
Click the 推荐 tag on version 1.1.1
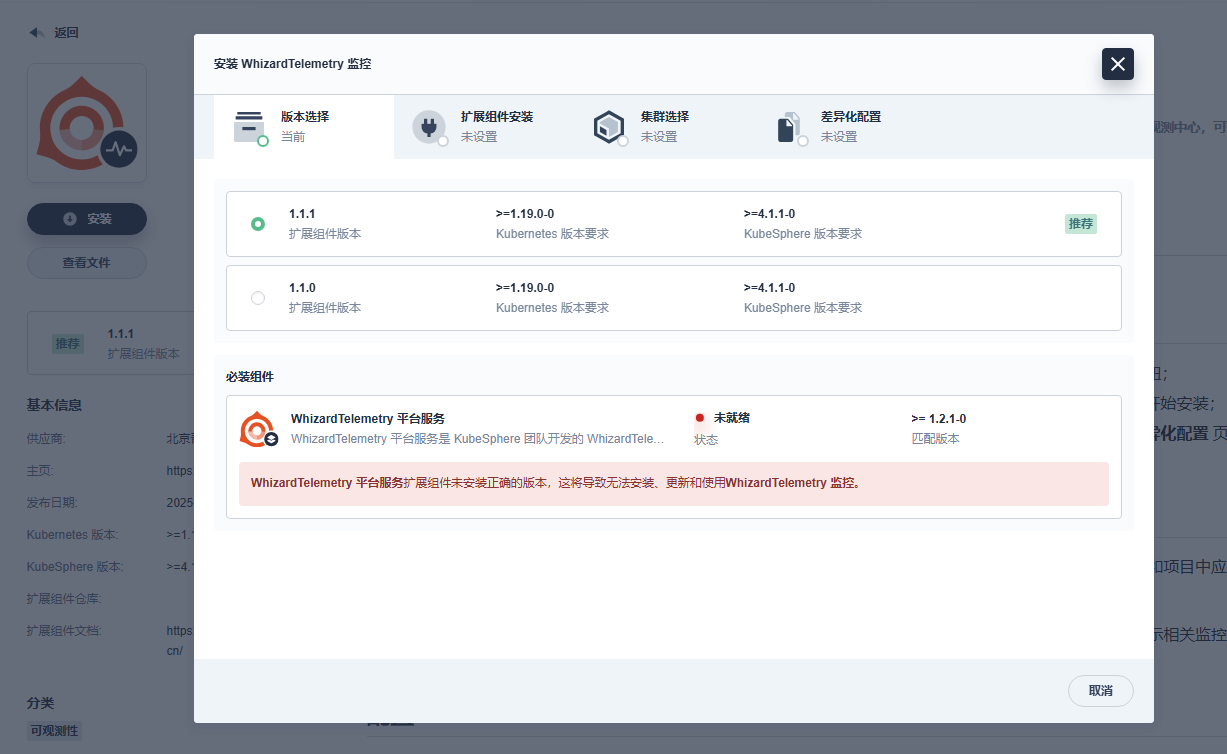[1081, 224]
